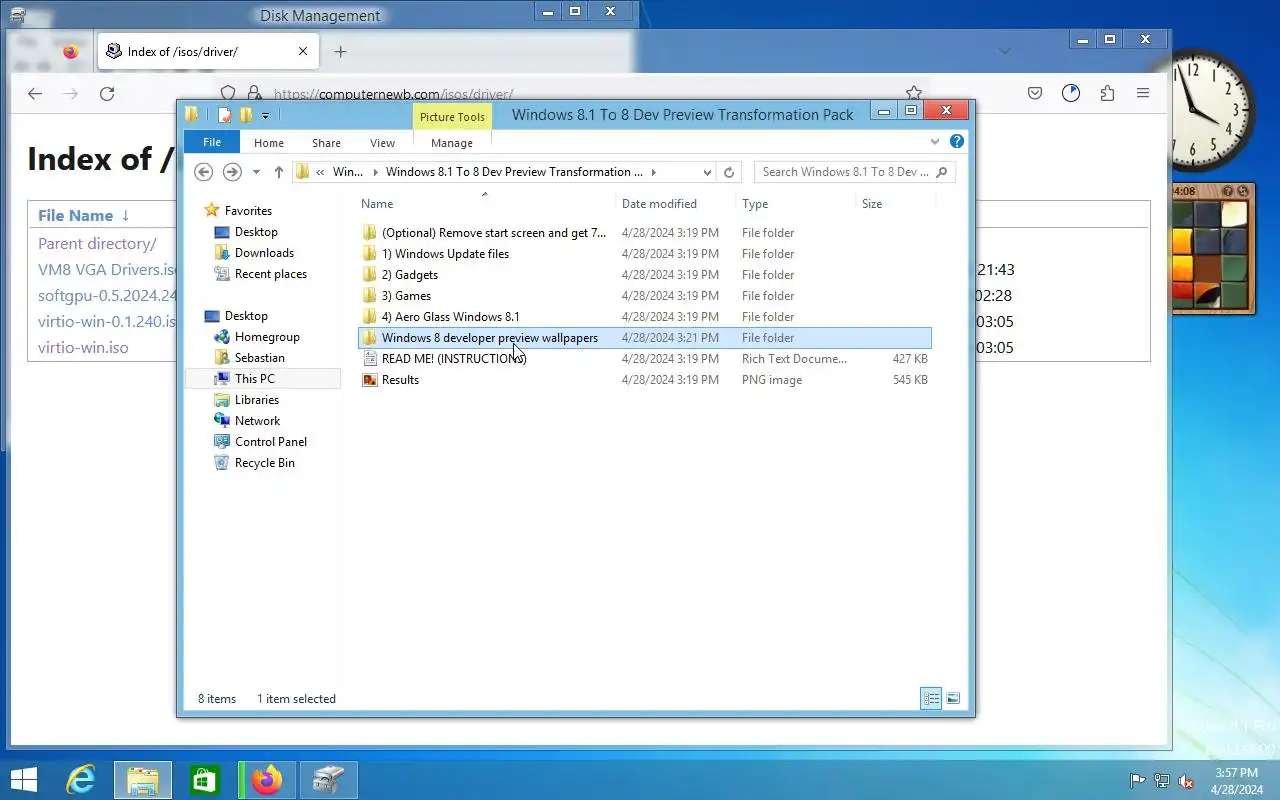1280x800 pixels.
Task: Open the recent locations dropdown in Explorer
Action: (256, 172)
